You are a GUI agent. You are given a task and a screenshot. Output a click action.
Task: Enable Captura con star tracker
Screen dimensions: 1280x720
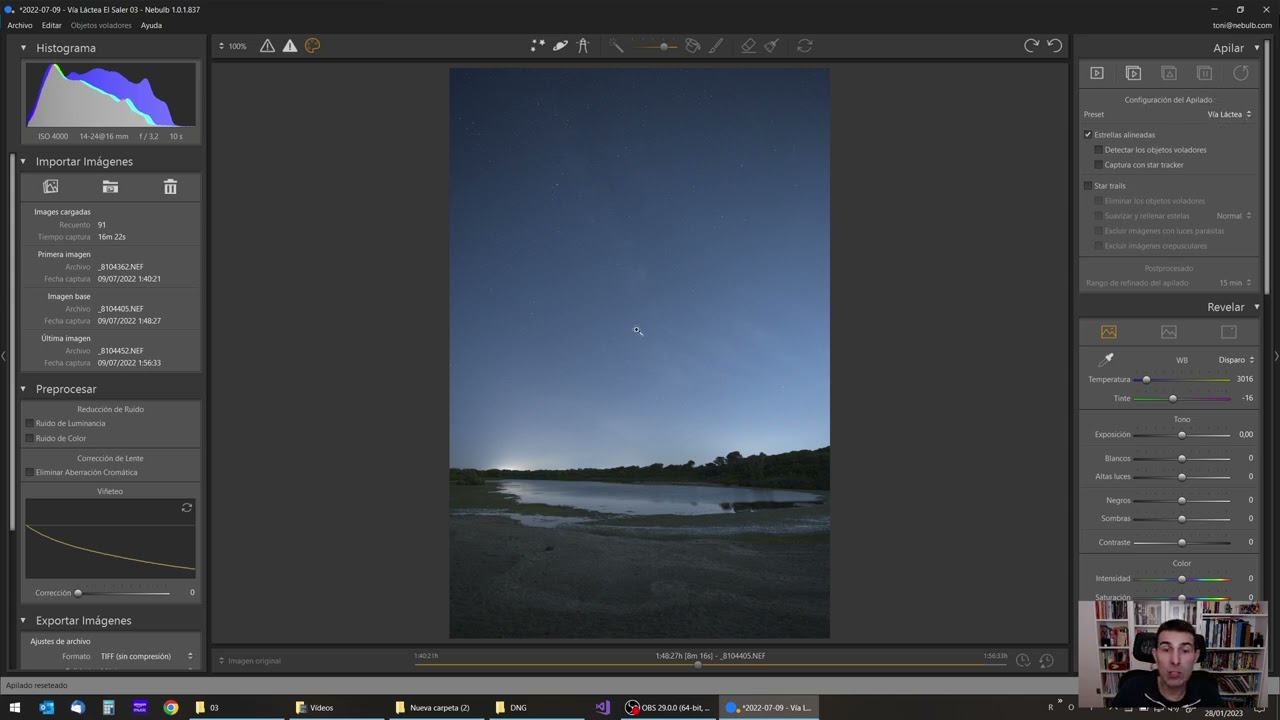point(1098,165)
